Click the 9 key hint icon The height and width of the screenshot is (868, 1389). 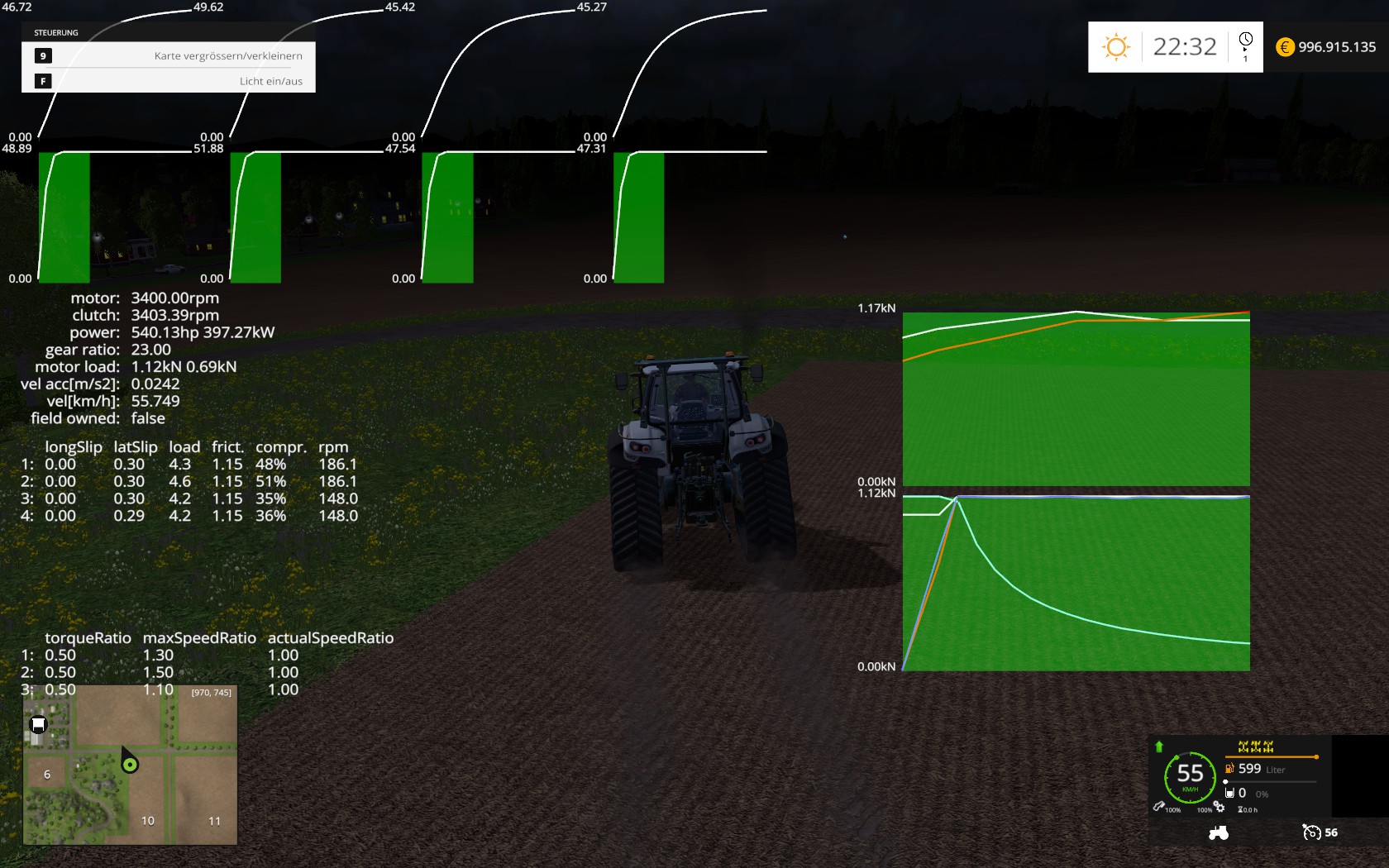pos(43,55)
